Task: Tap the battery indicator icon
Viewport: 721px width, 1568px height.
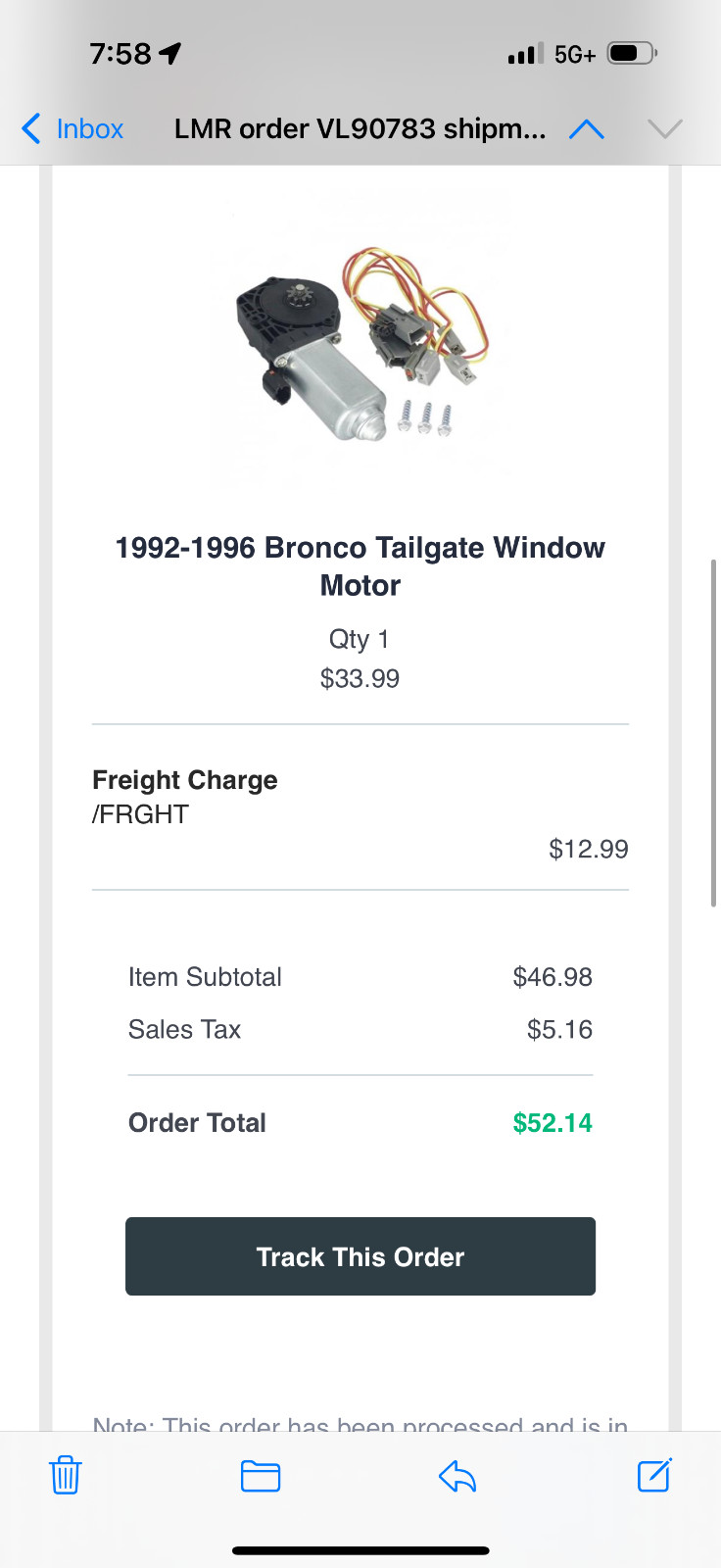Action: pyautogui.click(x=632, y=54)
